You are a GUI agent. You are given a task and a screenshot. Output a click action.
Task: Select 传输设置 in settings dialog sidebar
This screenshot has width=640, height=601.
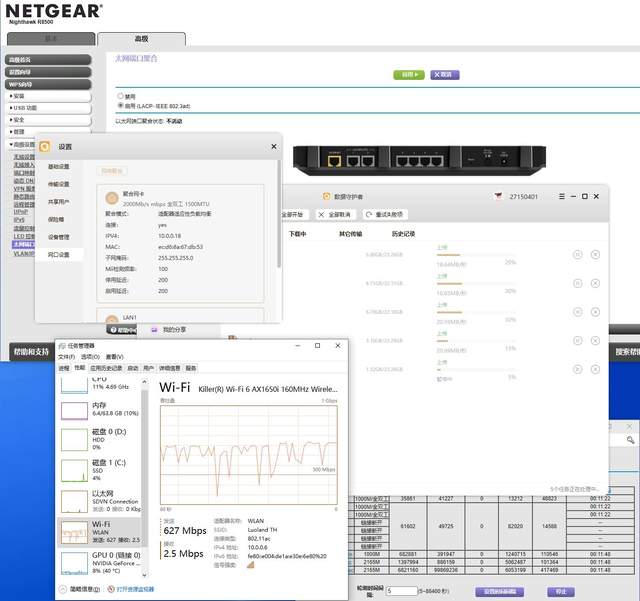59,184
